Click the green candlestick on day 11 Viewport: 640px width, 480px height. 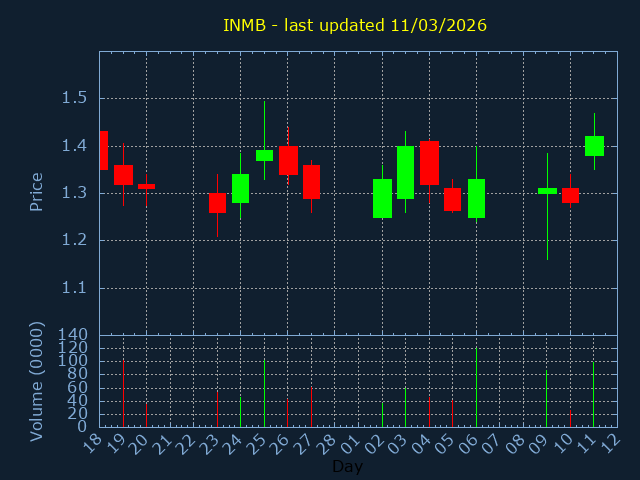click(594, 146)
